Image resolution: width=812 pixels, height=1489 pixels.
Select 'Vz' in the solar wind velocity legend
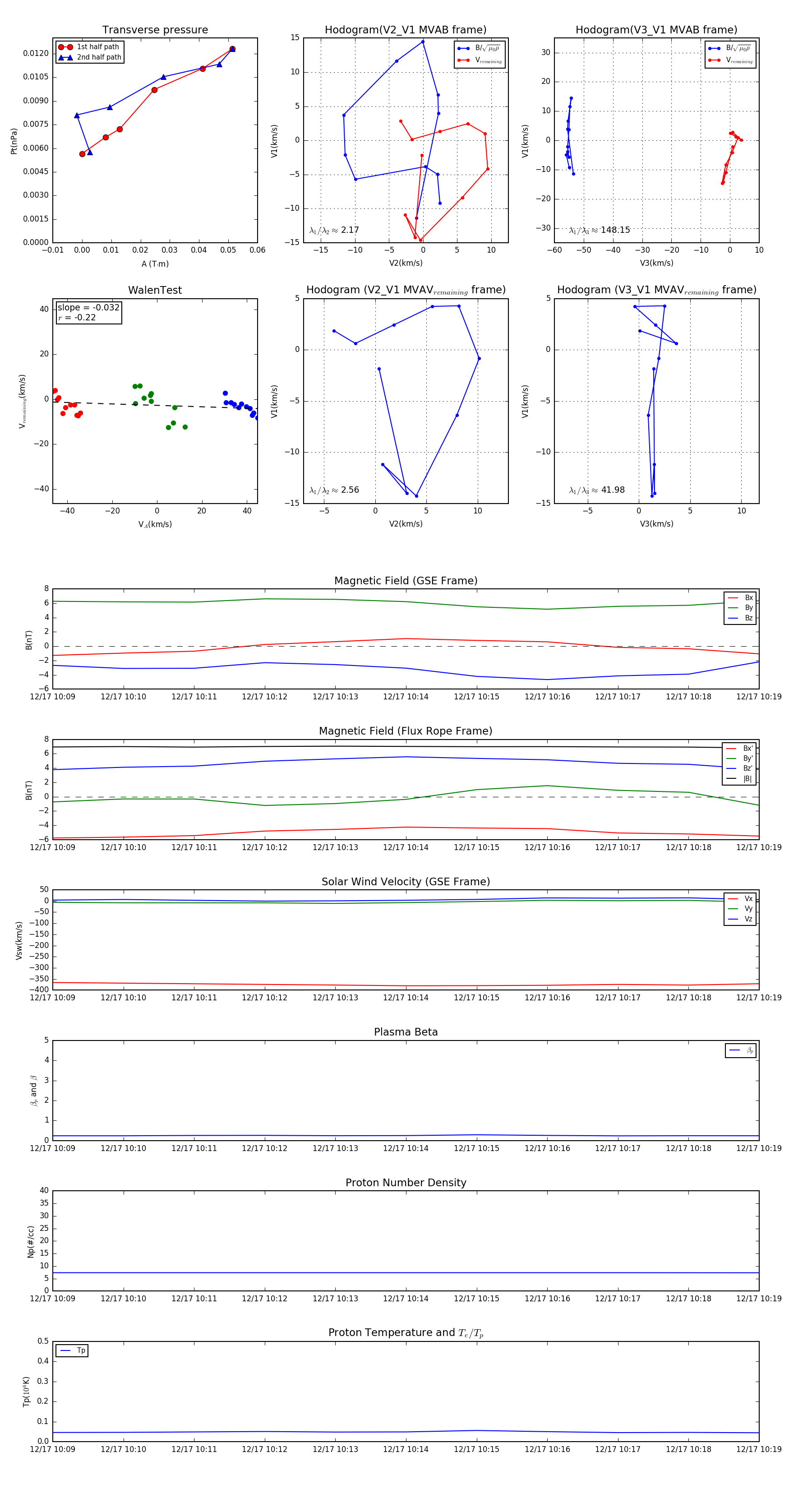coord(740,919)
